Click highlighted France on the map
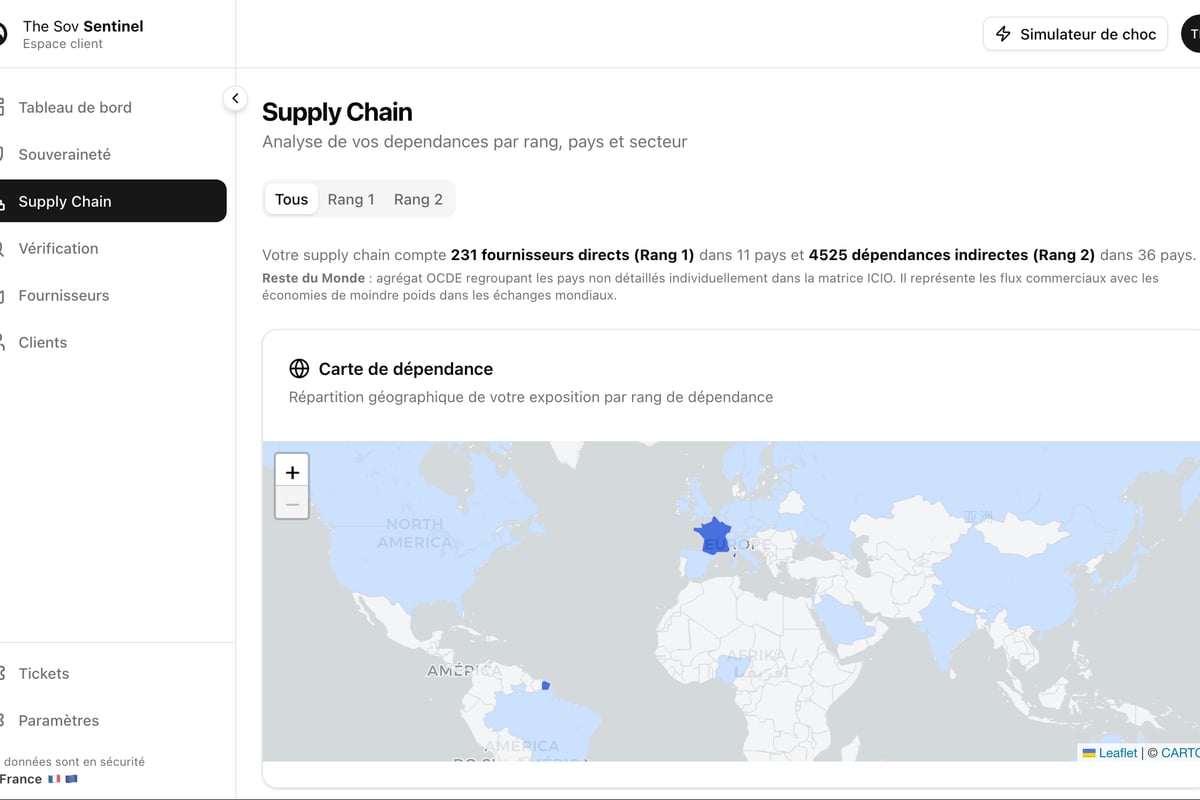The image size is (1200, 800). tap(714, 533)
